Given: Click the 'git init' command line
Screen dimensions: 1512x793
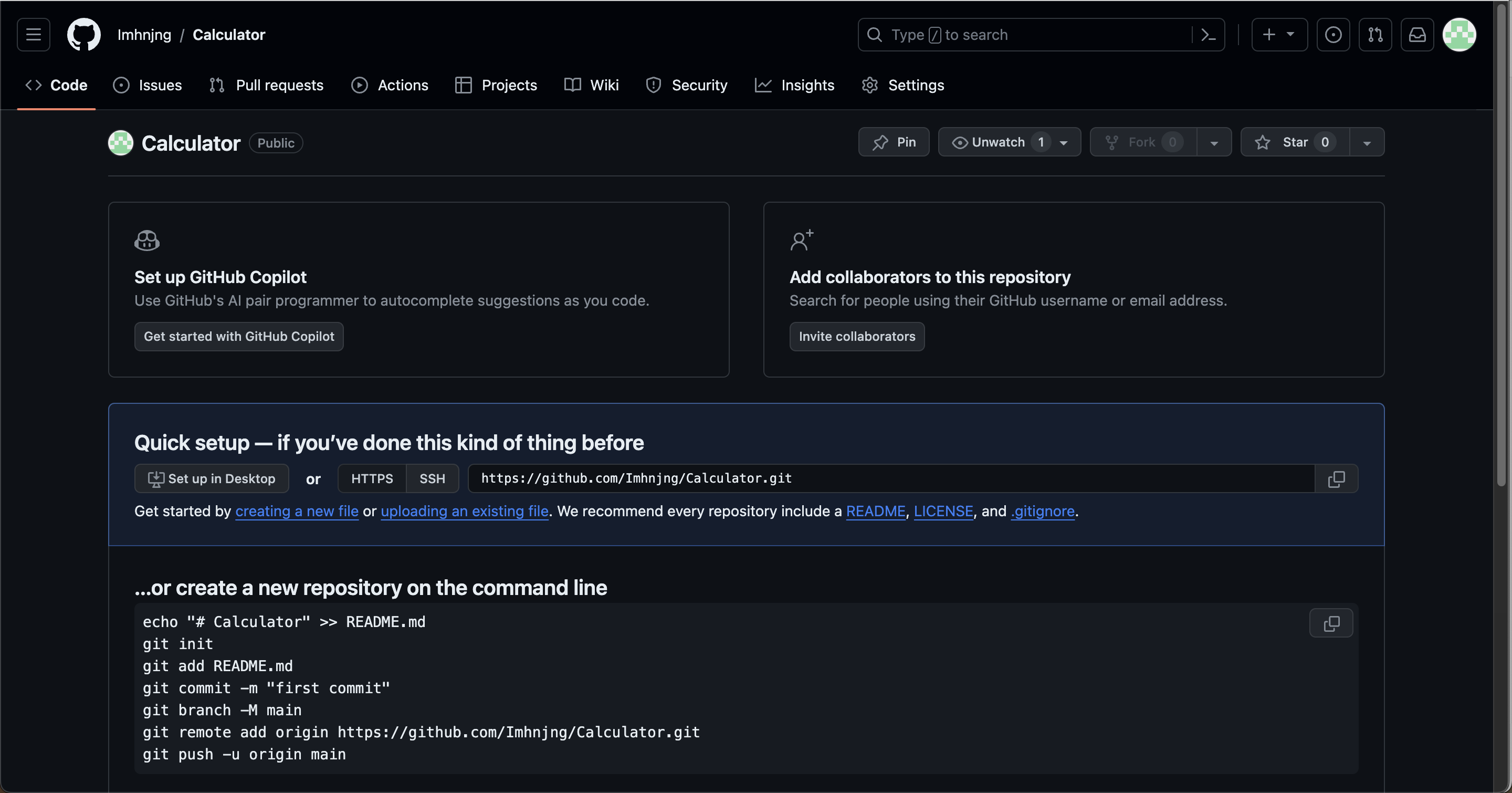Looking at the screenshot, I should pyautogui.click(x=178, y=644).
